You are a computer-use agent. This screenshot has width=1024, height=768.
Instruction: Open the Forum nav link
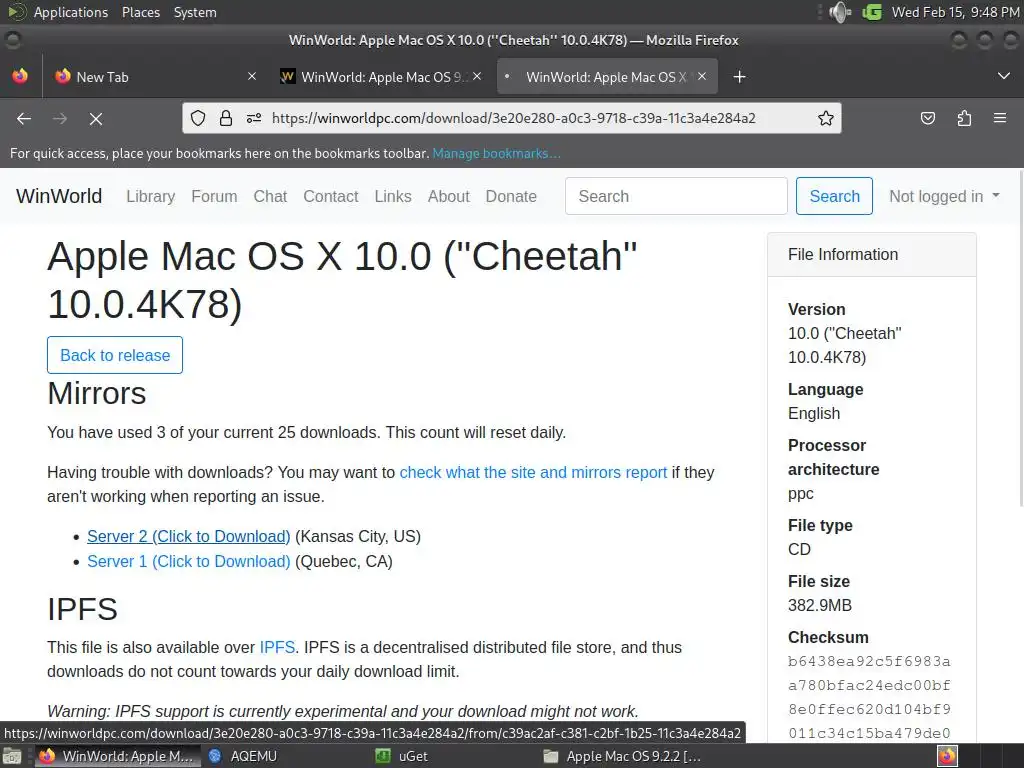[x=214, y=196]
